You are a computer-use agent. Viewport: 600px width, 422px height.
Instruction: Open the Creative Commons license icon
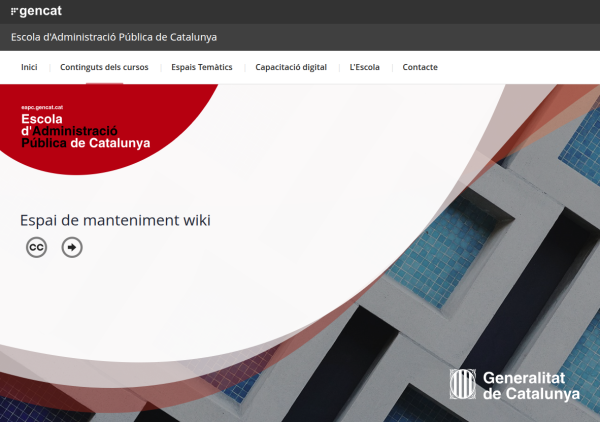click(36, 247)
